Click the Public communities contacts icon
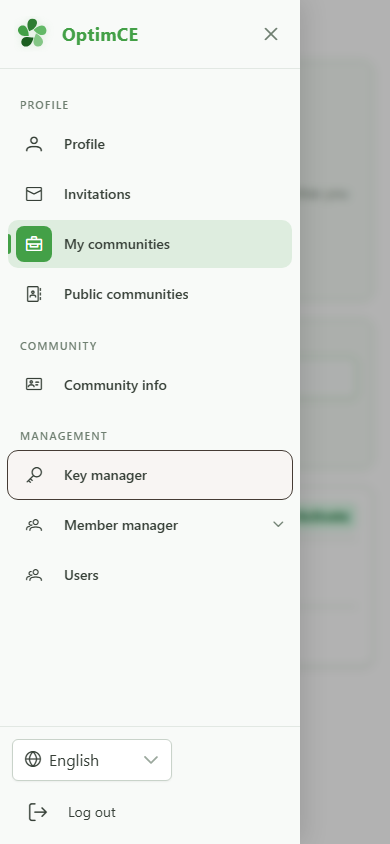The image size is (390, 844). pos(34,294)
